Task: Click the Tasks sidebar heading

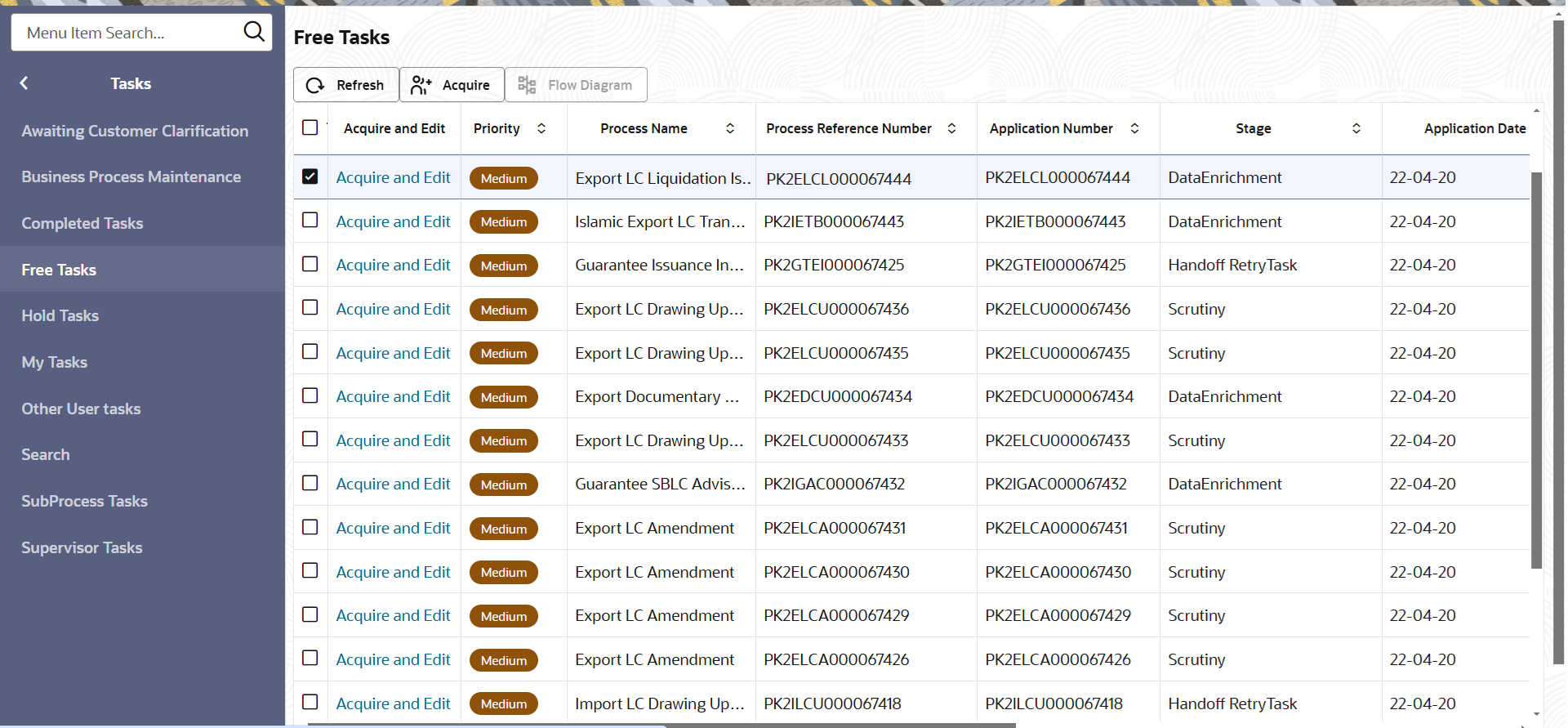Action: point(131,83)
